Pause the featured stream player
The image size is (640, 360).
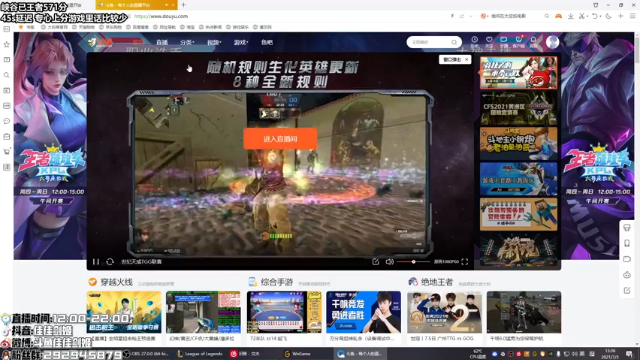pos(96,262)
